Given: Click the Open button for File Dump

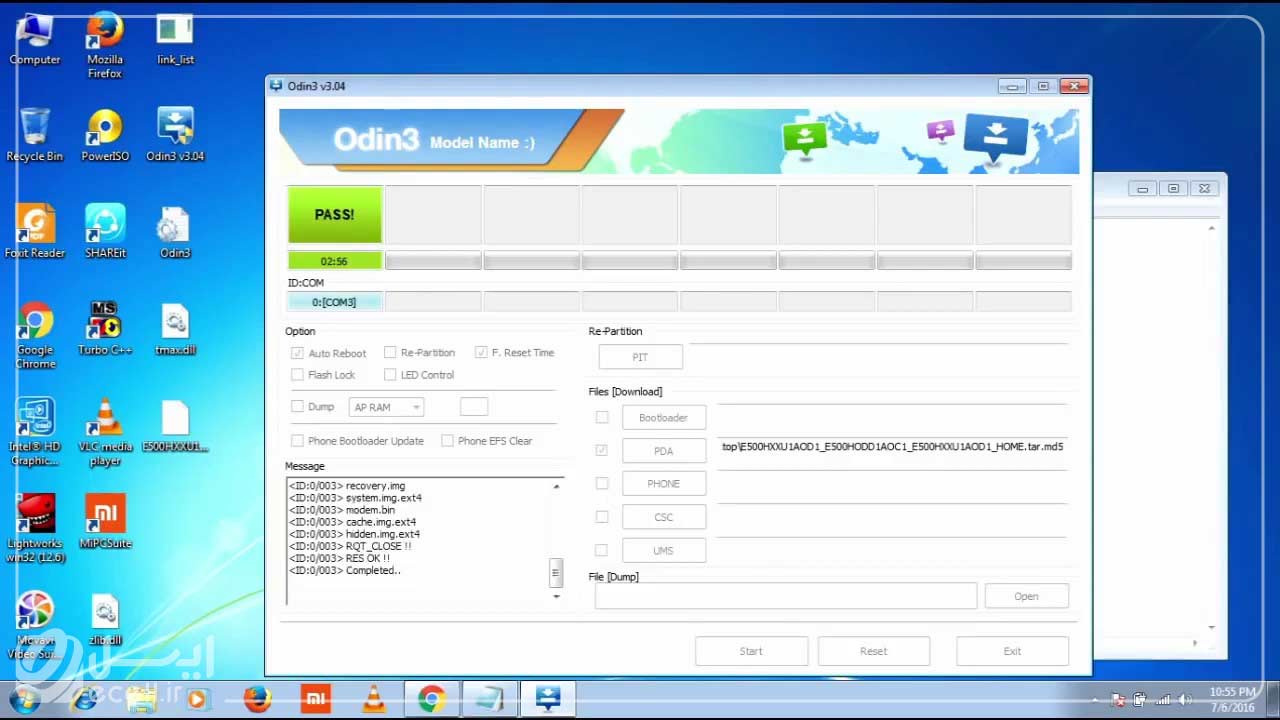Looking at the screenshot, I should click(x=1026, y=596).
